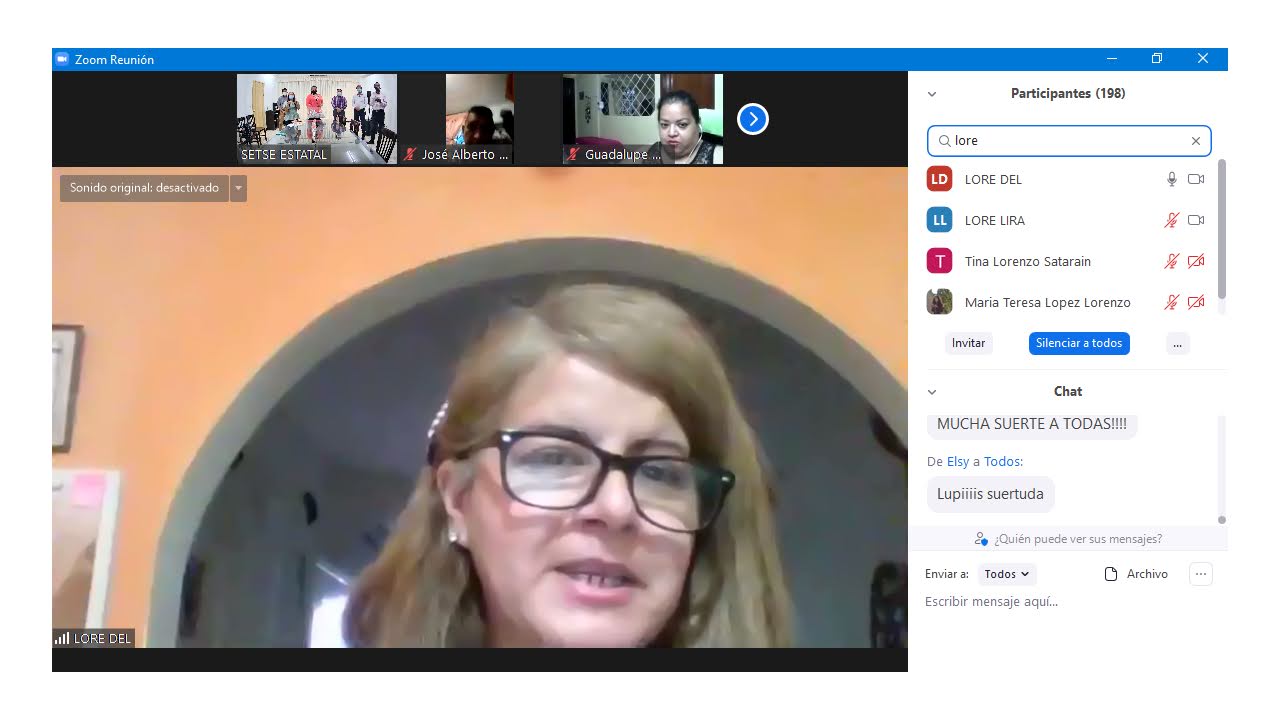The image size is (1280, 720).
Task: Click ¿Quién puede ver sus mensajes? link
Action: 1078,539
